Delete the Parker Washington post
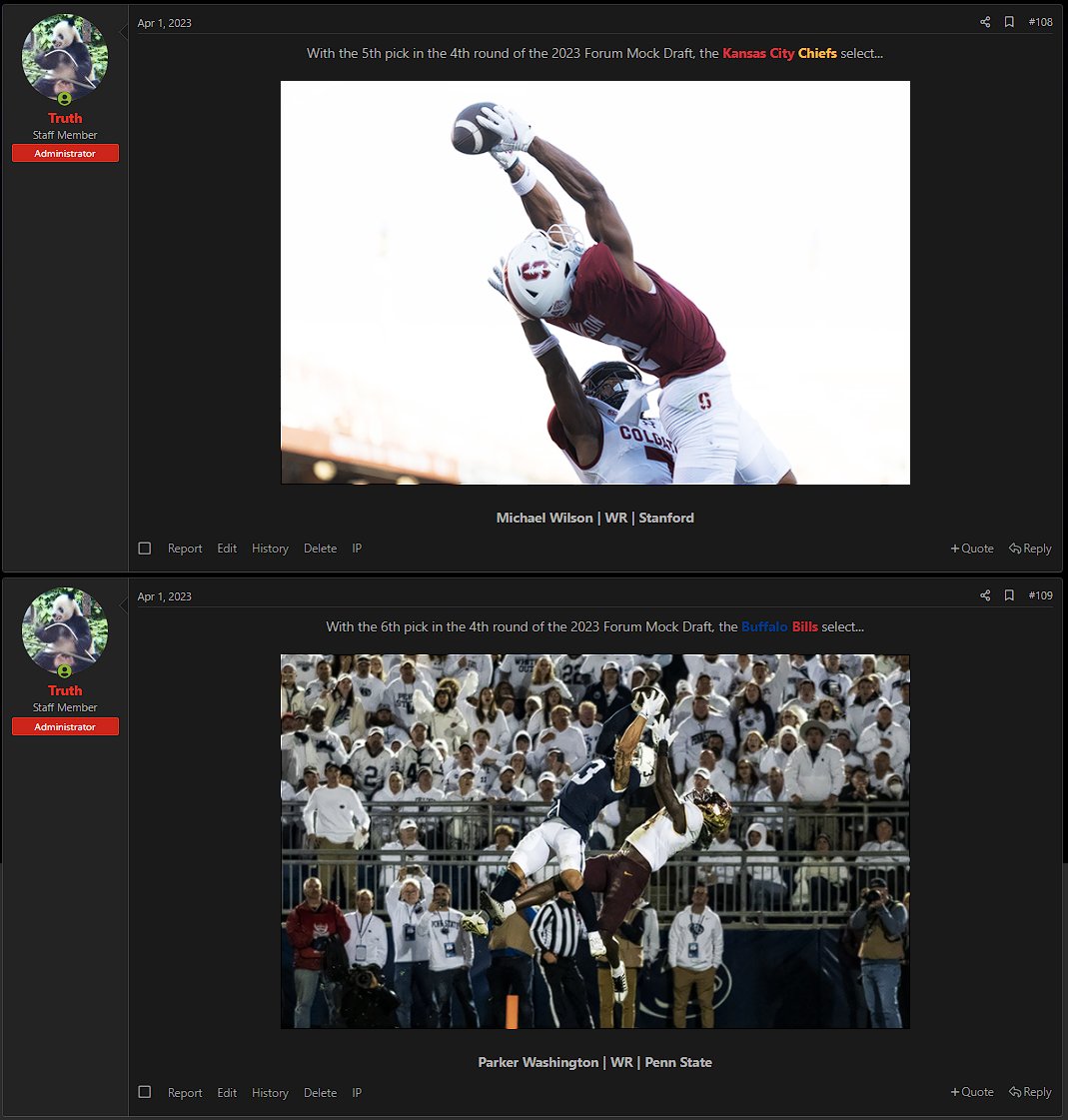This screenshot has height=1120, width=1068. 320,1092
